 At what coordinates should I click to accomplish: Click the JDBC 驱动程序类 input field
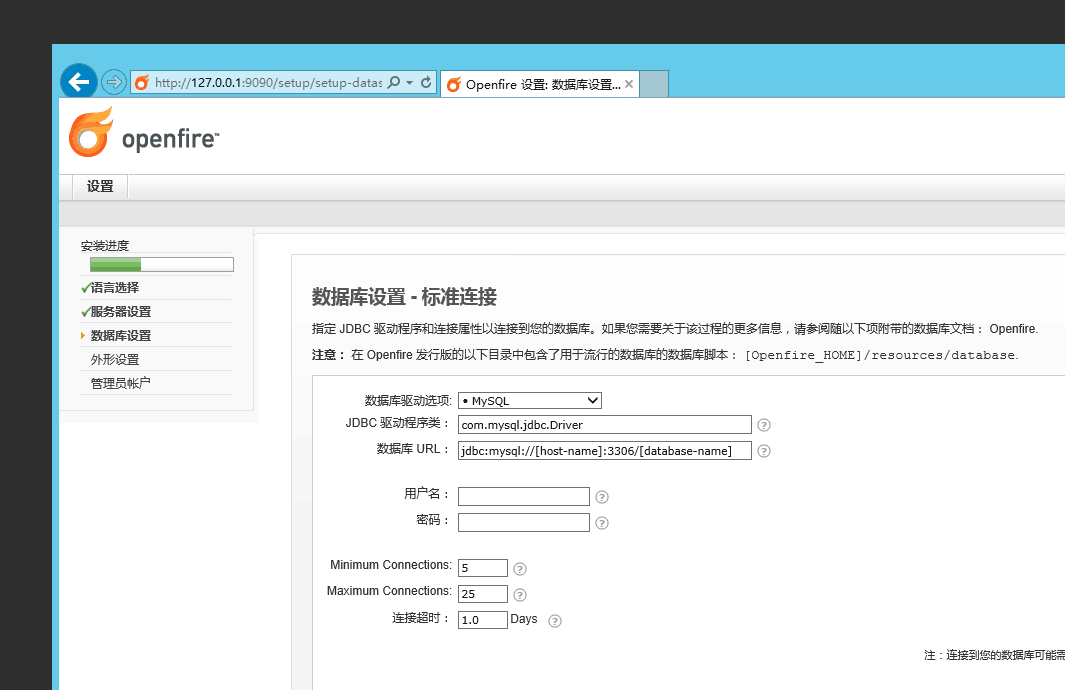coord(604,424)
